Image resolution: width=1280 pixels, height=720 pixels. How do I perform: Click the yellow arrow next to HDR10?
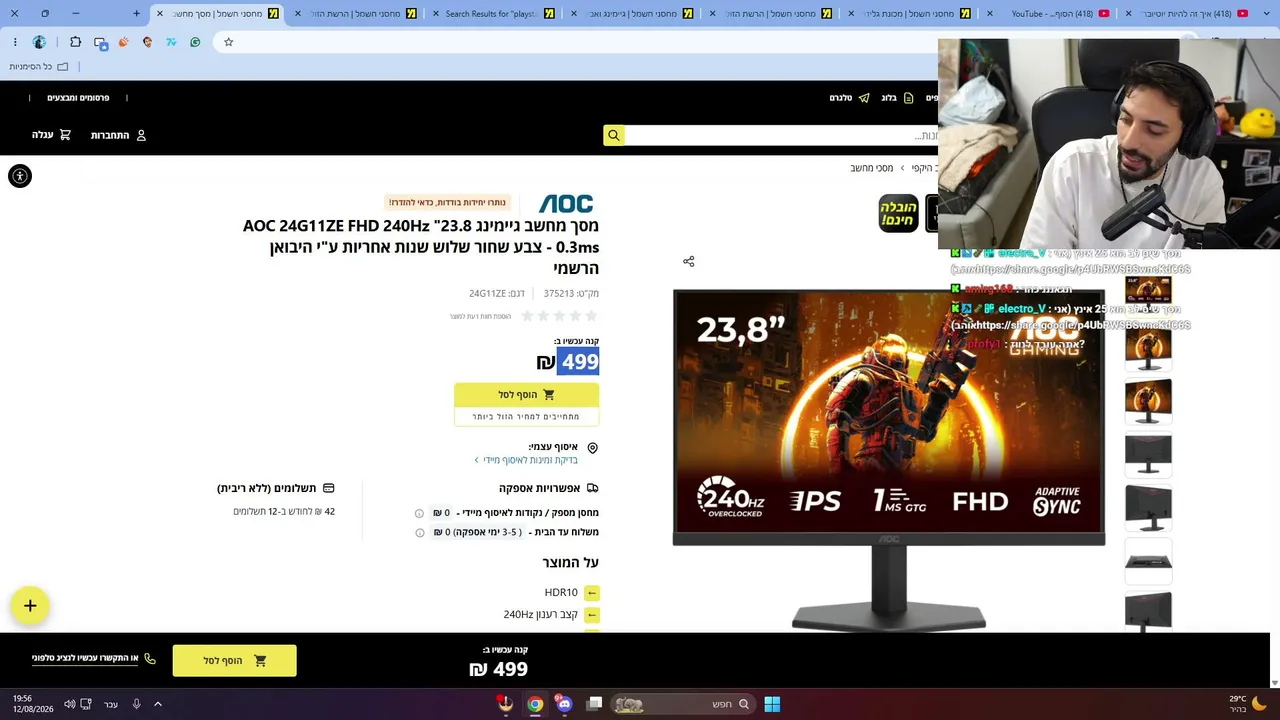click(592, 593)
